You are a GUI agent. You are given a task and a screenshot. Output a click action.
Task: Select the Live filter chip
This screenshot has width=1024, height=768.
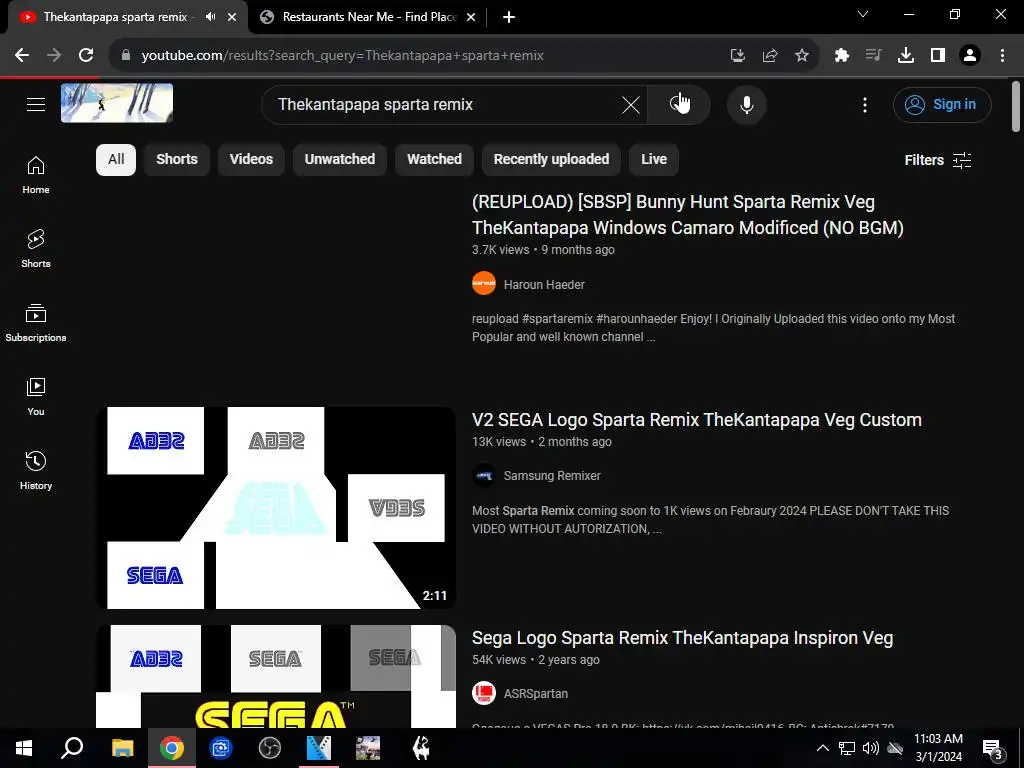[x=654, y=159]
